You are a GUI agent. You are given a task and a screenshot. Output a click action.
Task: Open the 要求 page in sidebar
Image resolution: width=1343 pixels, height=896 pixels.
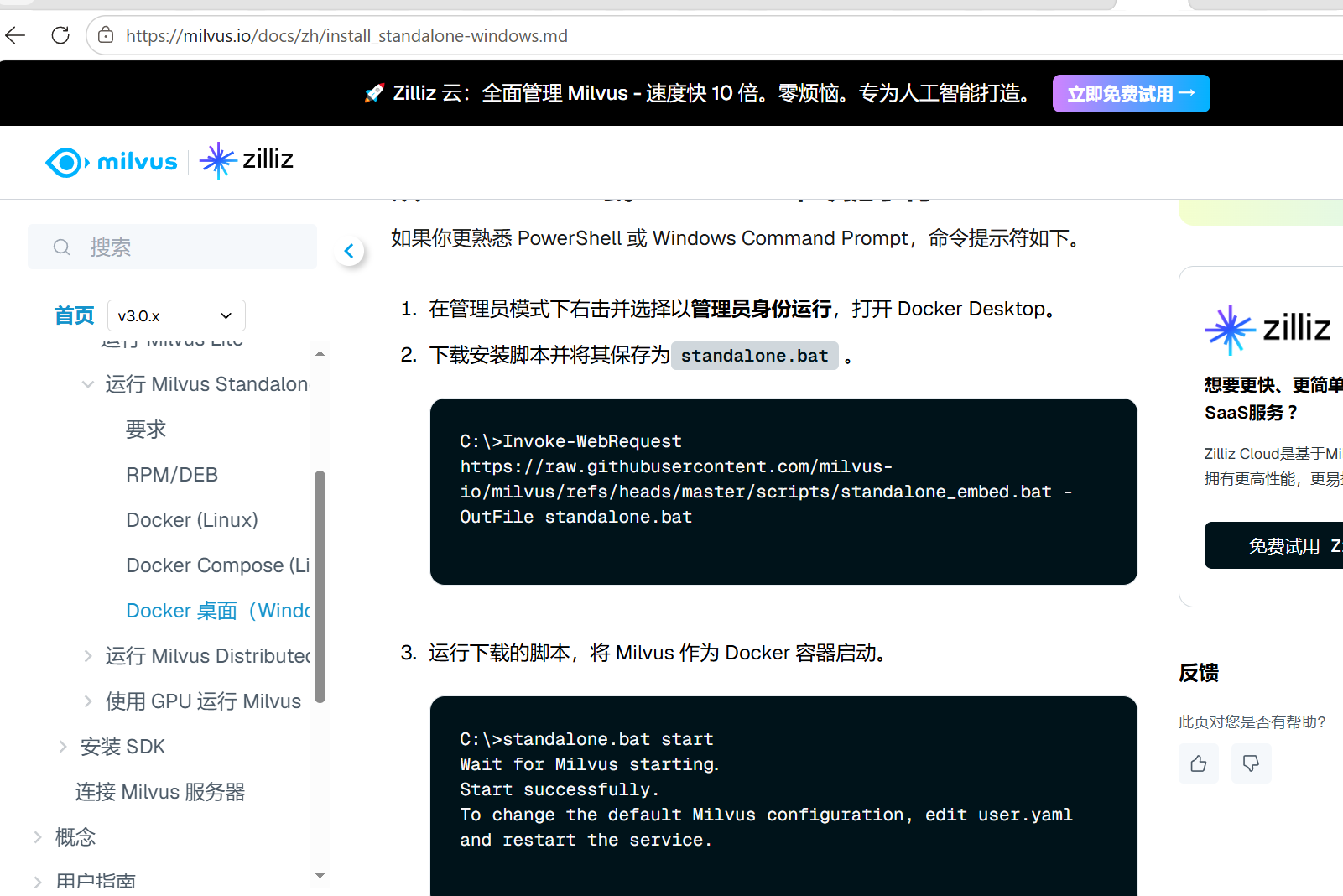click(146, 430)
